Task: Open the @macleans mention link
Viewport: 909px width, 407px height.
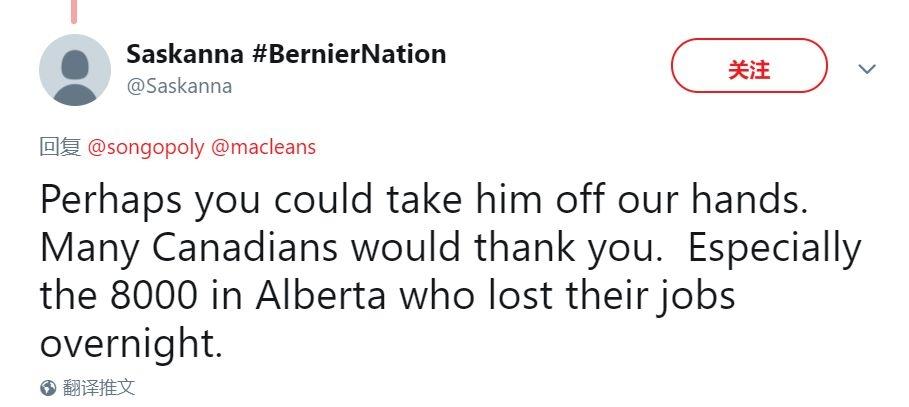Action: tap(263, 147)
